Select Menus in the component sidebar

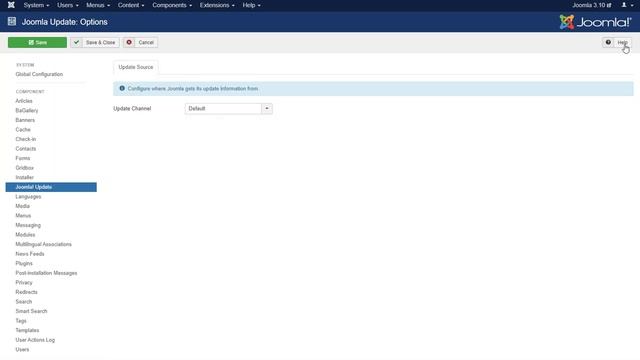click(23, 216)
